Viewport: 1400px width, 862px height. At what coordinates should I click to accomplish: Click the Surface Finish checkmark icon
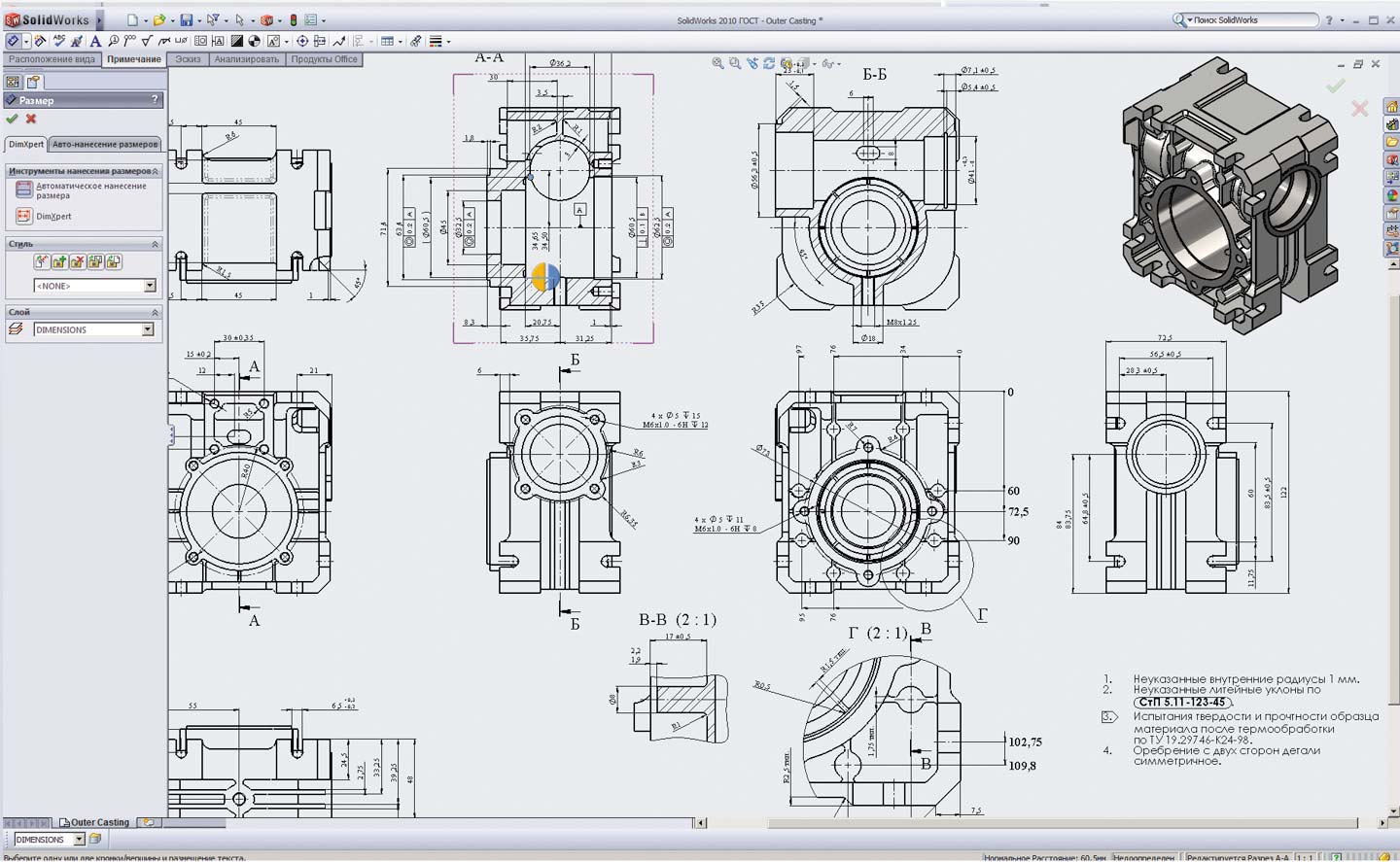tap(147, 41)
